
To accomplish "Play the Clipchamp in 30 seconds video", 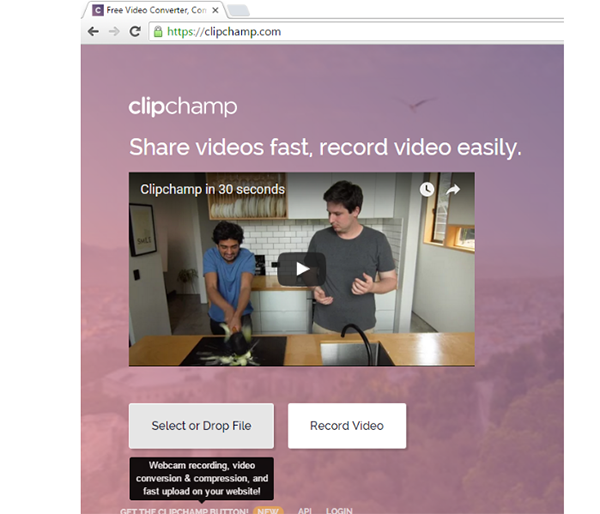I will click(302, 269).
